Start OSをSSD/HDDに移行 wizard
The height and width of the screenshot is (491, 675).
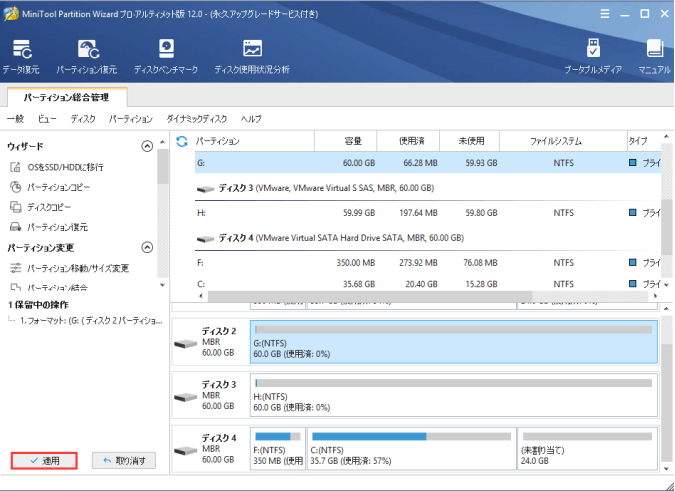point(57,167)
